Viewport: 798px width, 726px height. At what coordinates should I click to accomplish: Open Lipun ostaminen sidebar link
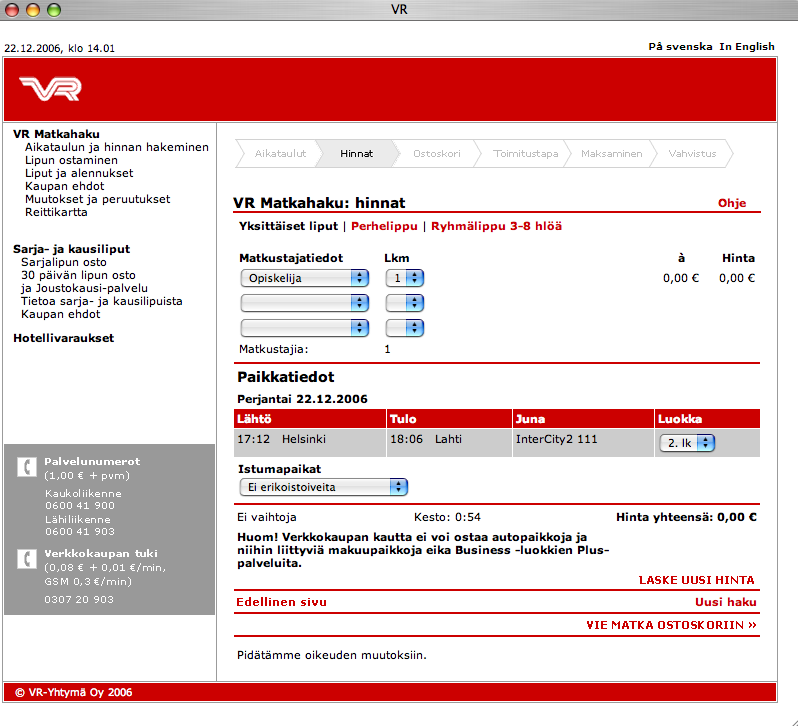tap(71, 160)
